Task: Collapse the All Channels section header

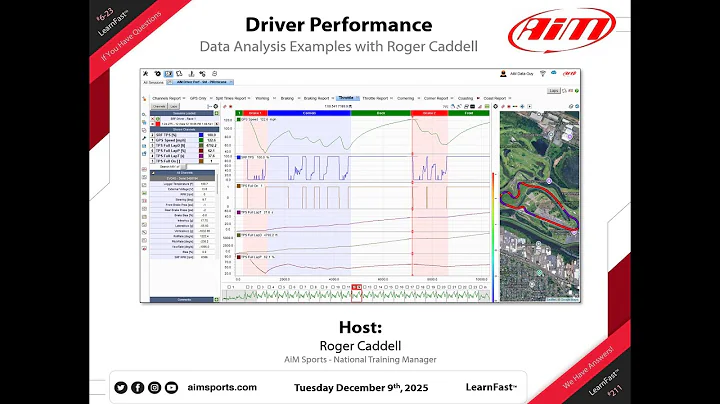Action: (153, 173)
